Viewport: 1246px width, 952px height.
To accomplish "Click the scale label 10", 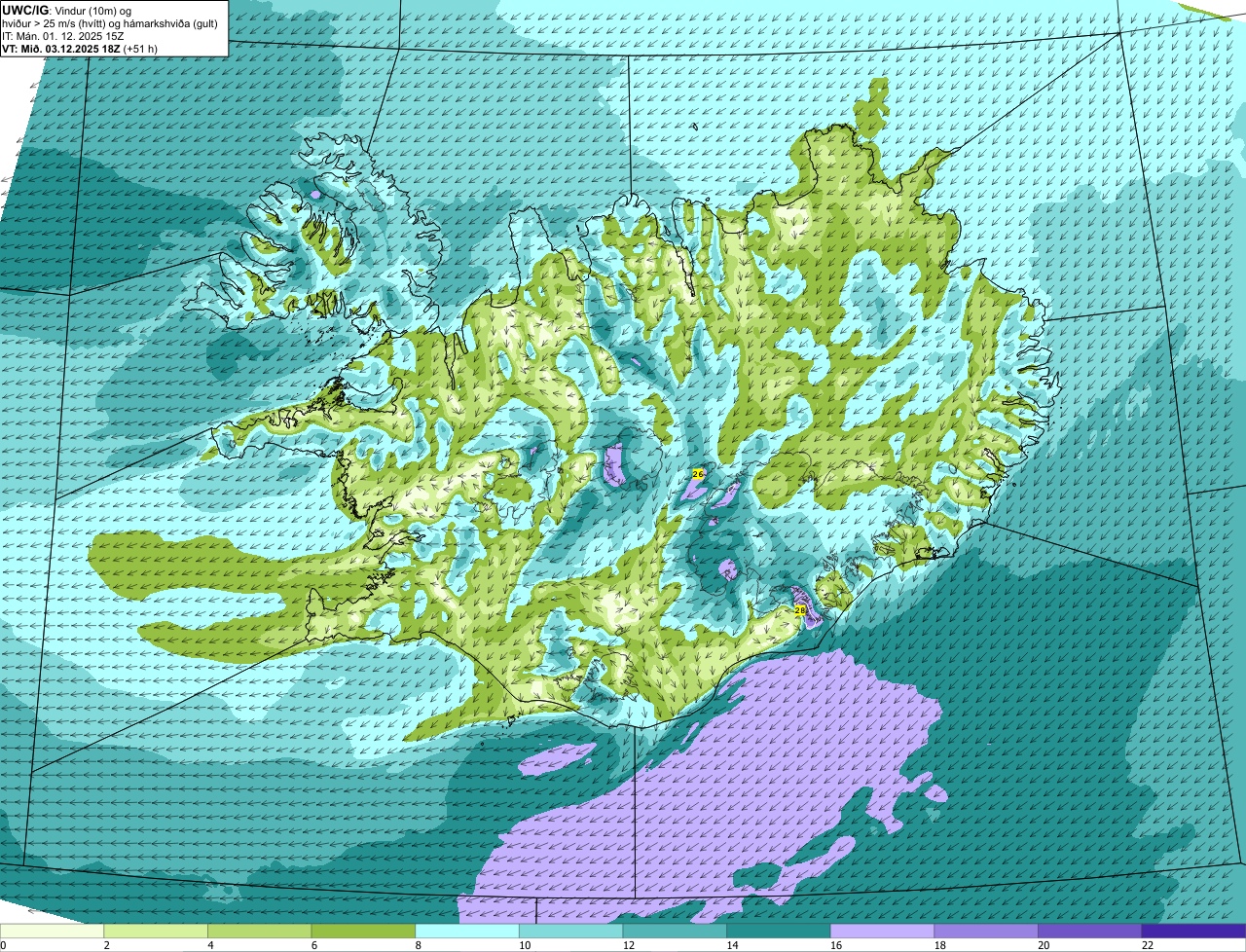I will coord(524,946).
